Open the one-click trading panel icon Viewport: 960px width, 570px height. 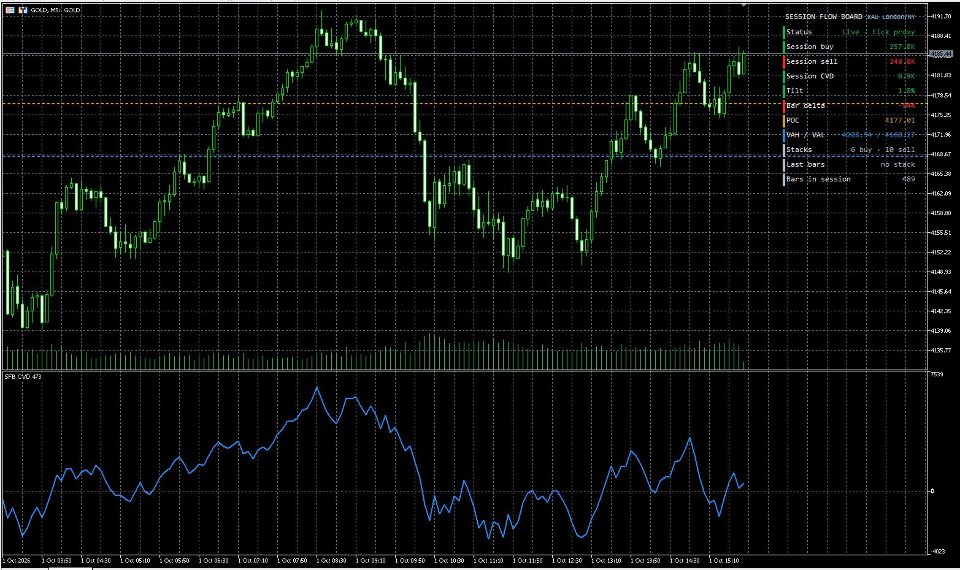pyautogui.click(x=10, y=10)
